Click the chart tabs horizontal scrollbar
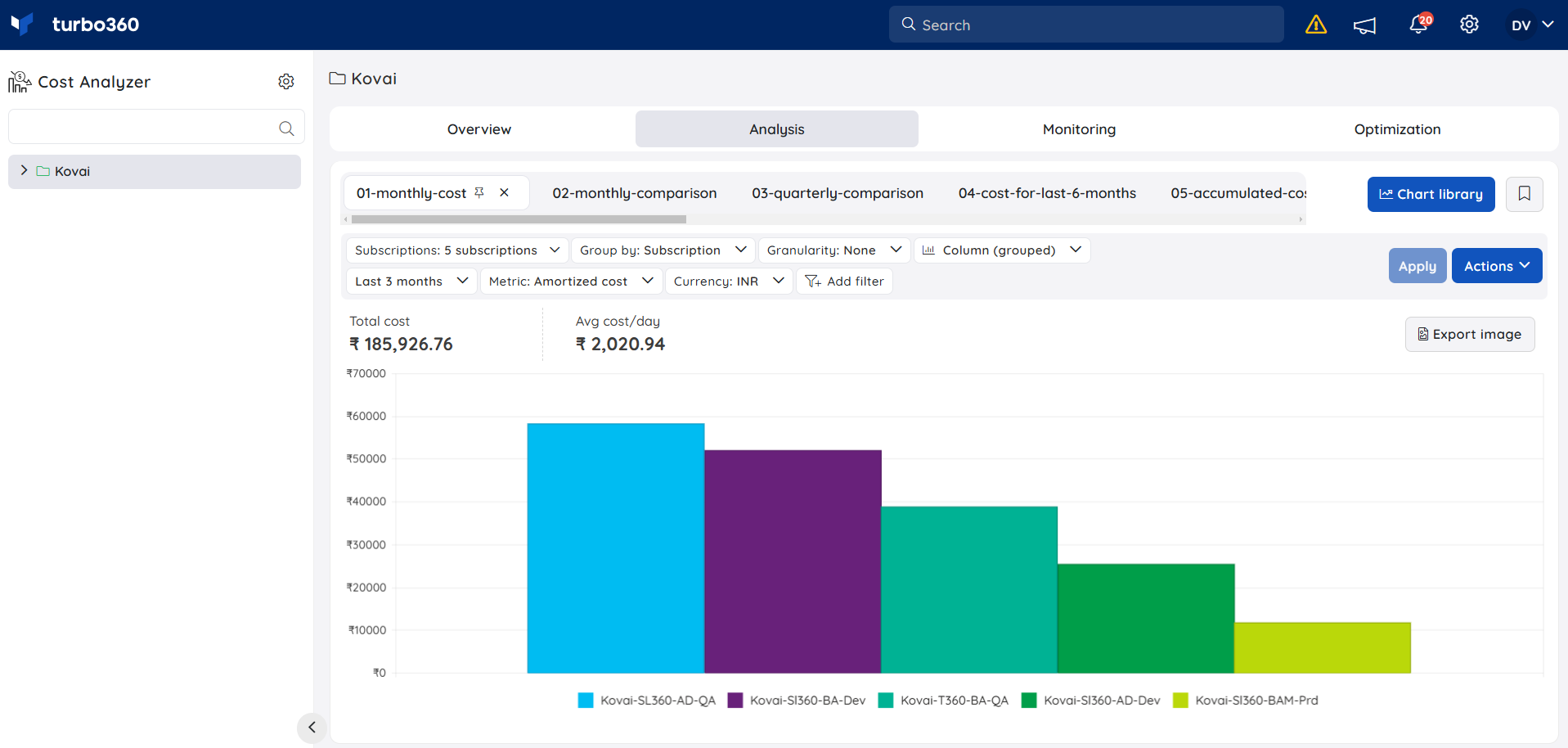The height and width of the screenshot is (748, 1568). 519,219
